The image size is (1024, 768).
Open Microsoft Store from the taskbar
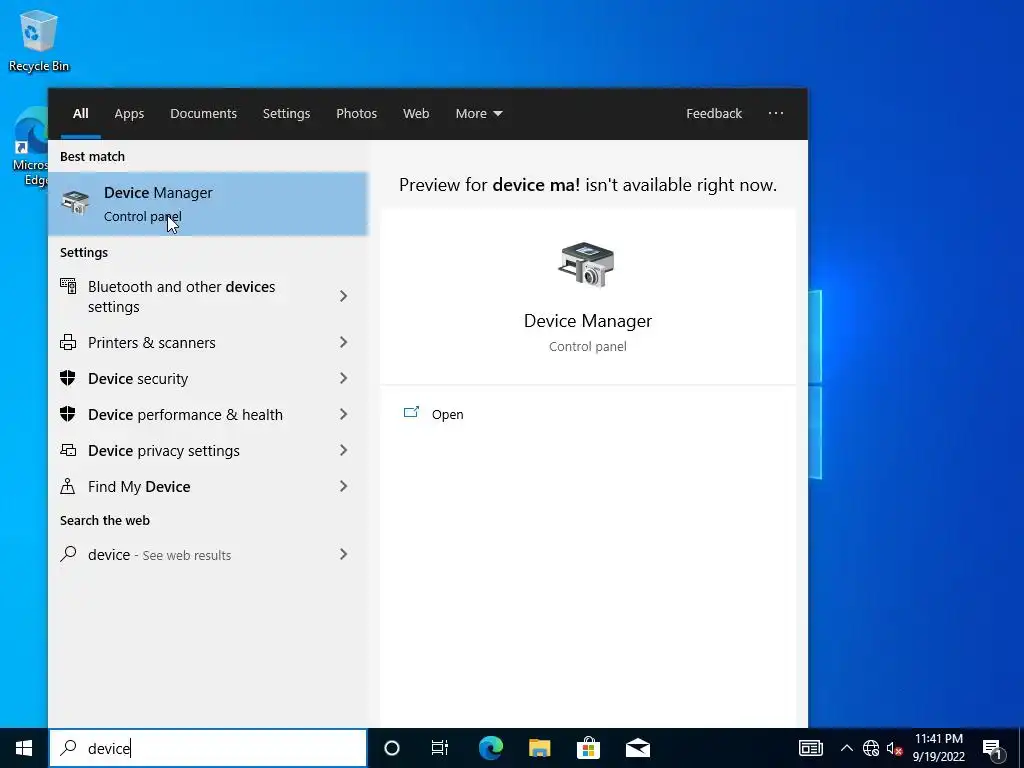pos(588,748)
